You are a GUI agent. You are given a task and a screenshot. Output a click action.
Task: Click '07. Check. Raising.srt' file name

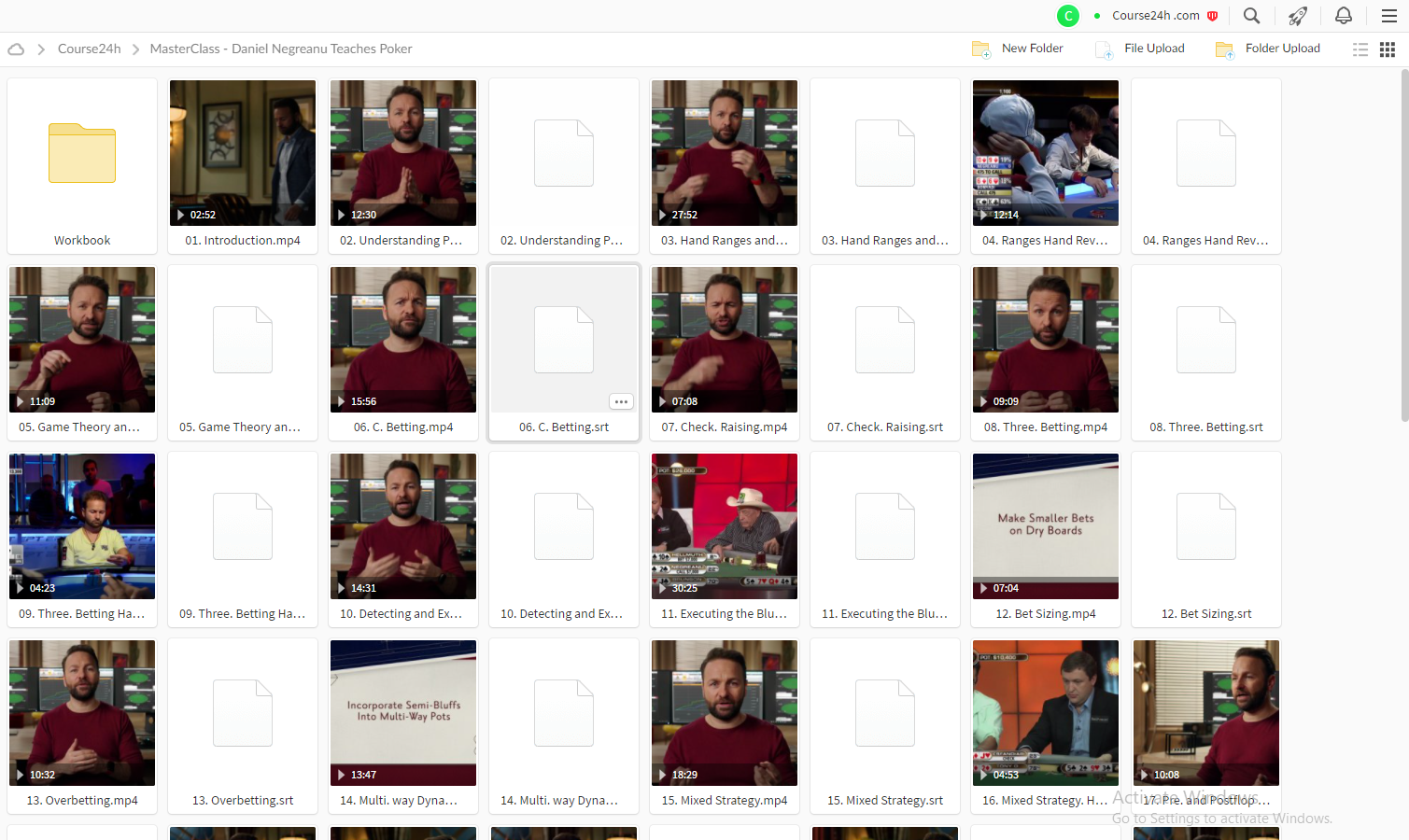coord(885,427)
